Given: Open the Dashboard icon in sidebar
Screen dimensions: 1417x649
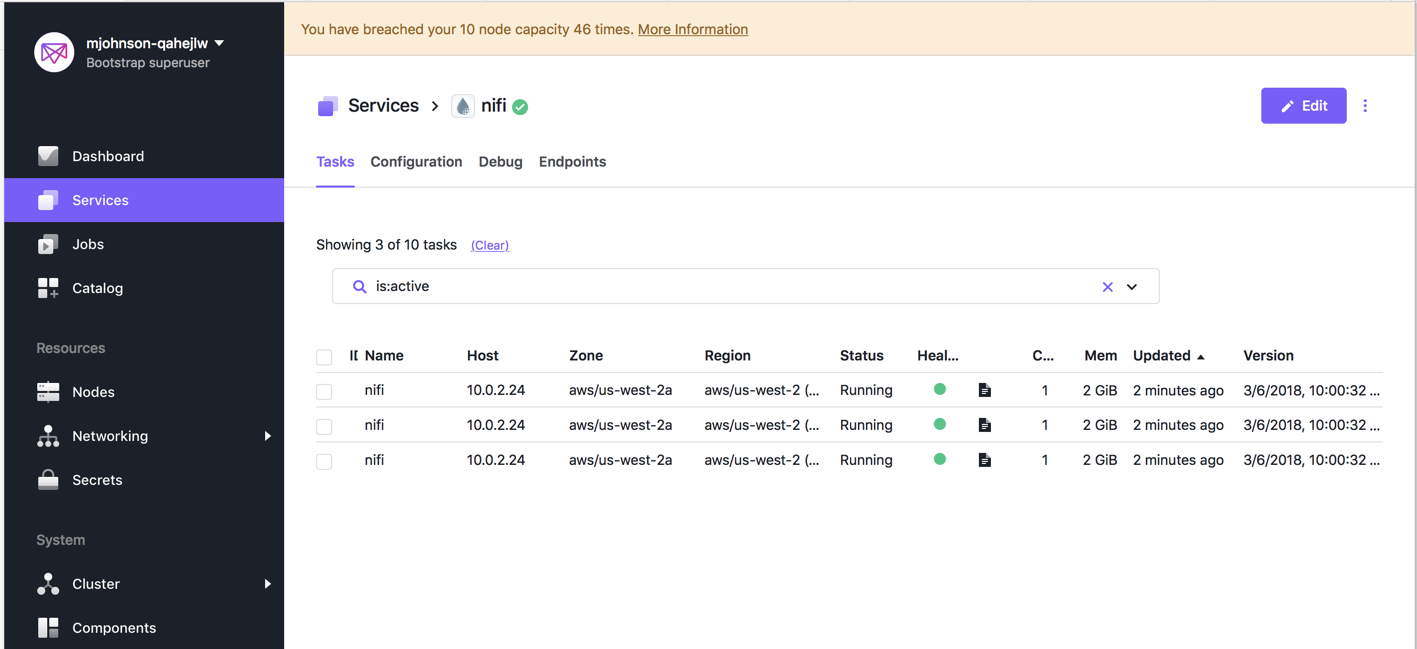Looking at the screenshot, I should 48,156.
